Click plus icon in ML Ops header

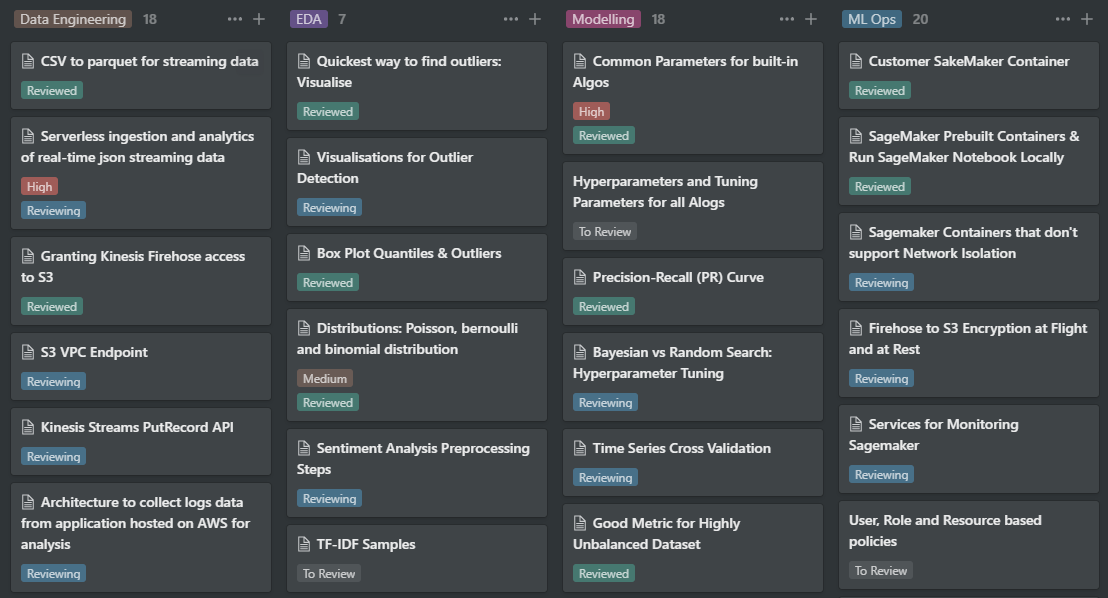point(1087,19)
